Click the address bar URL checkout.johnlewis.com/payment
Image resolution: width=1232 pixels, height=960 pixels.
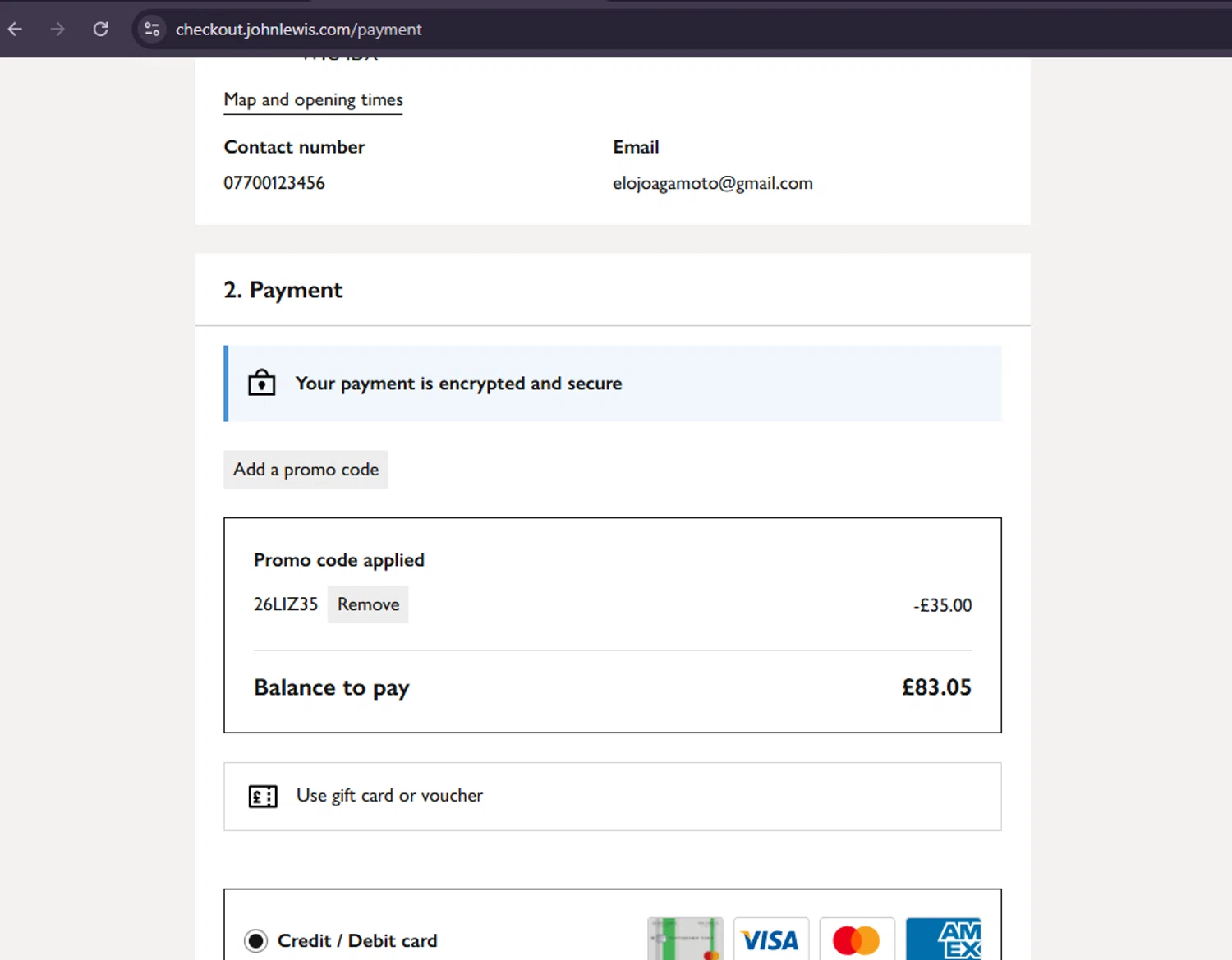pos(298,30)
